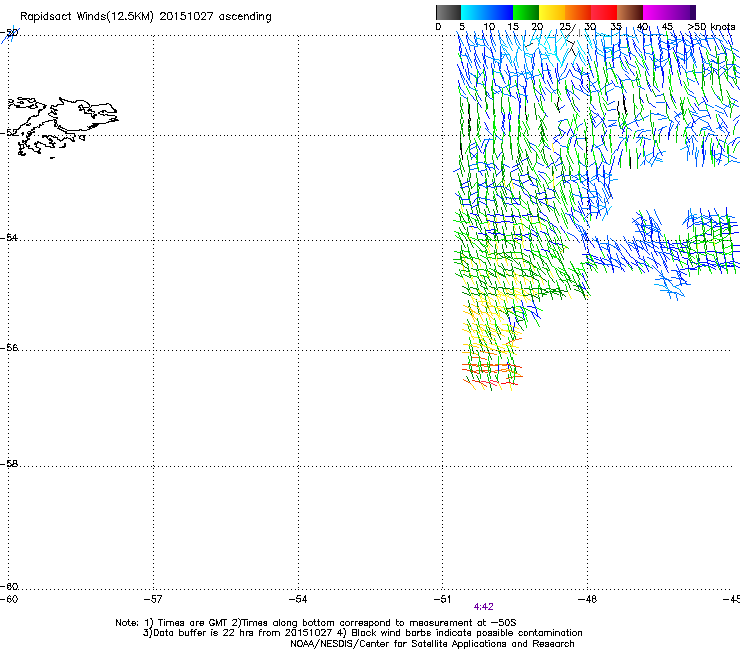This screenshot has height=650, width=740.
Task: Click the -48 longitude axis label
Action: [x=587, y=599]
